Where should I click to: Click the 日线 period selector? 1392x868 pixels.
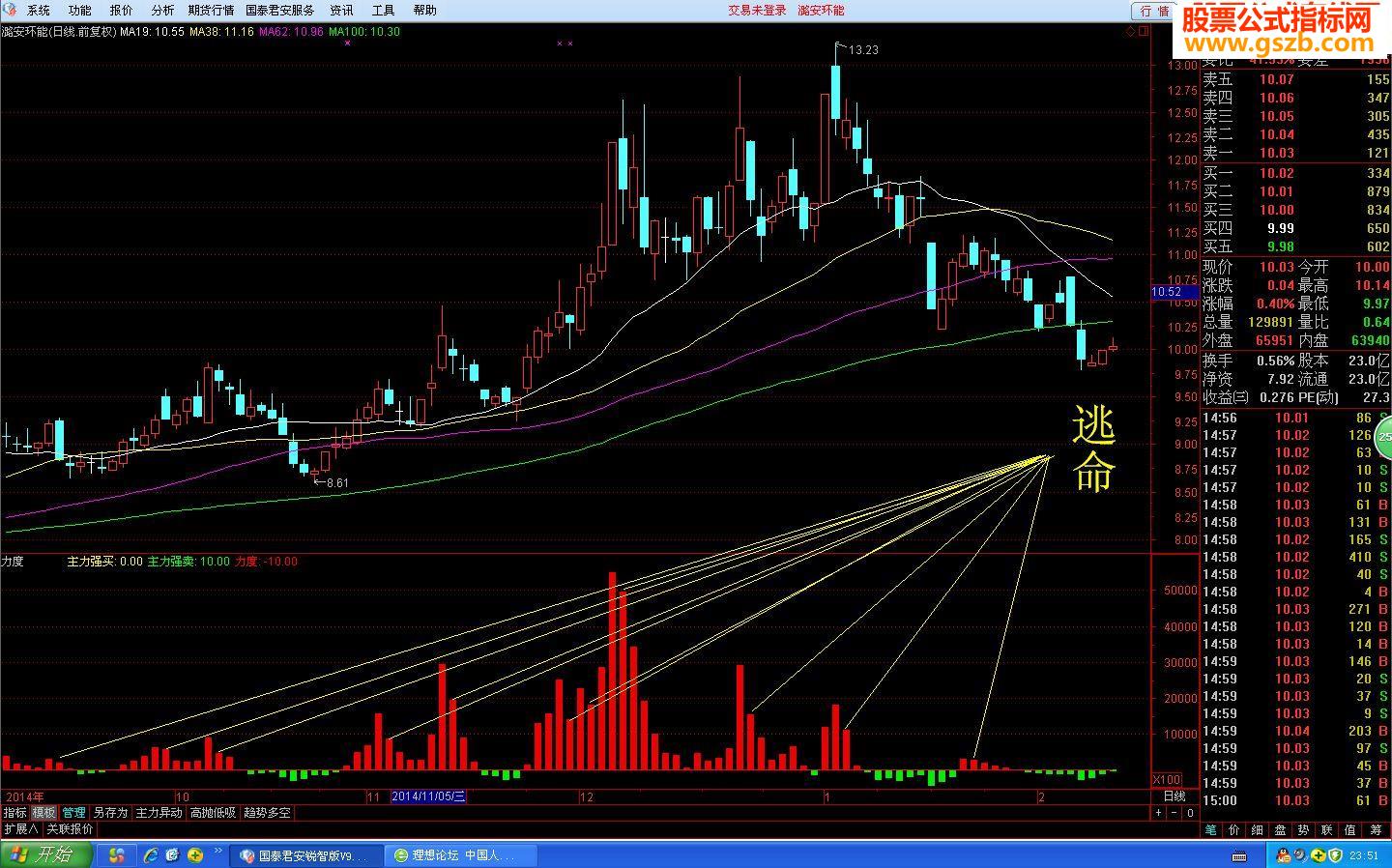click(x=1174, y=796)
